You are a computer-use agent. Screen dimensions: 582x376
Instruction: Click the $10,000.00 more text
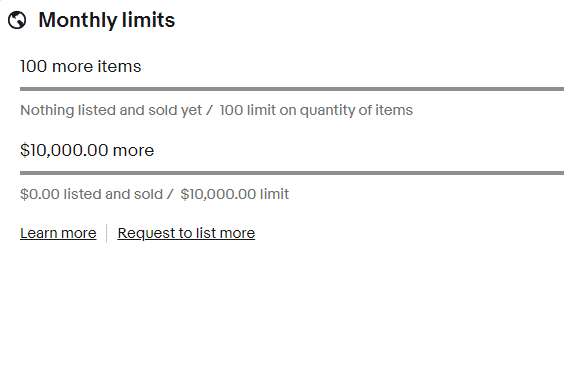tap(87, 150)
